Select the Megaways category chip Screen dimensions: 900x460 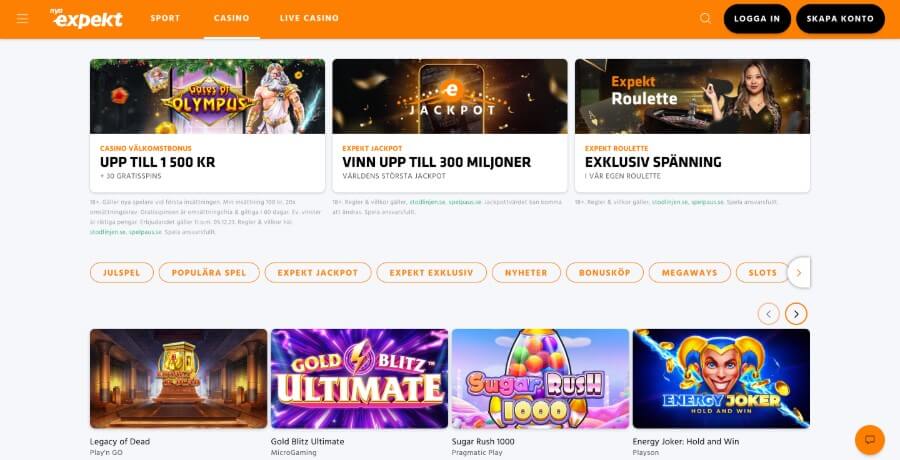[x=689, y=273]
